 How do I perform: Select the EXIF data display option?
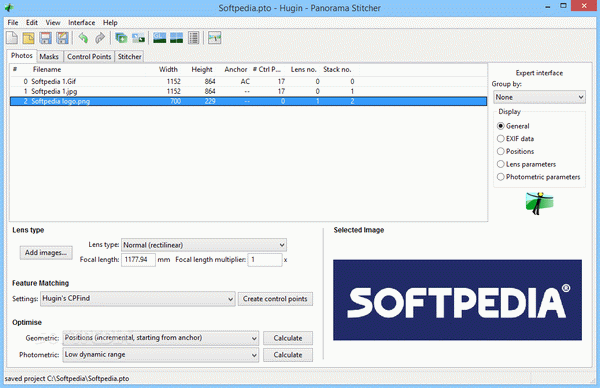tap(500, 139)
